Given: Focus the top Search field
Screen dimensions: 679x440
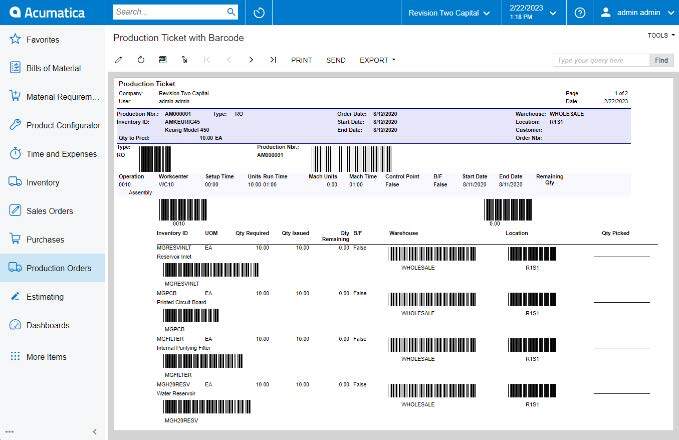Looking at the screenshot, I should 170,12.
